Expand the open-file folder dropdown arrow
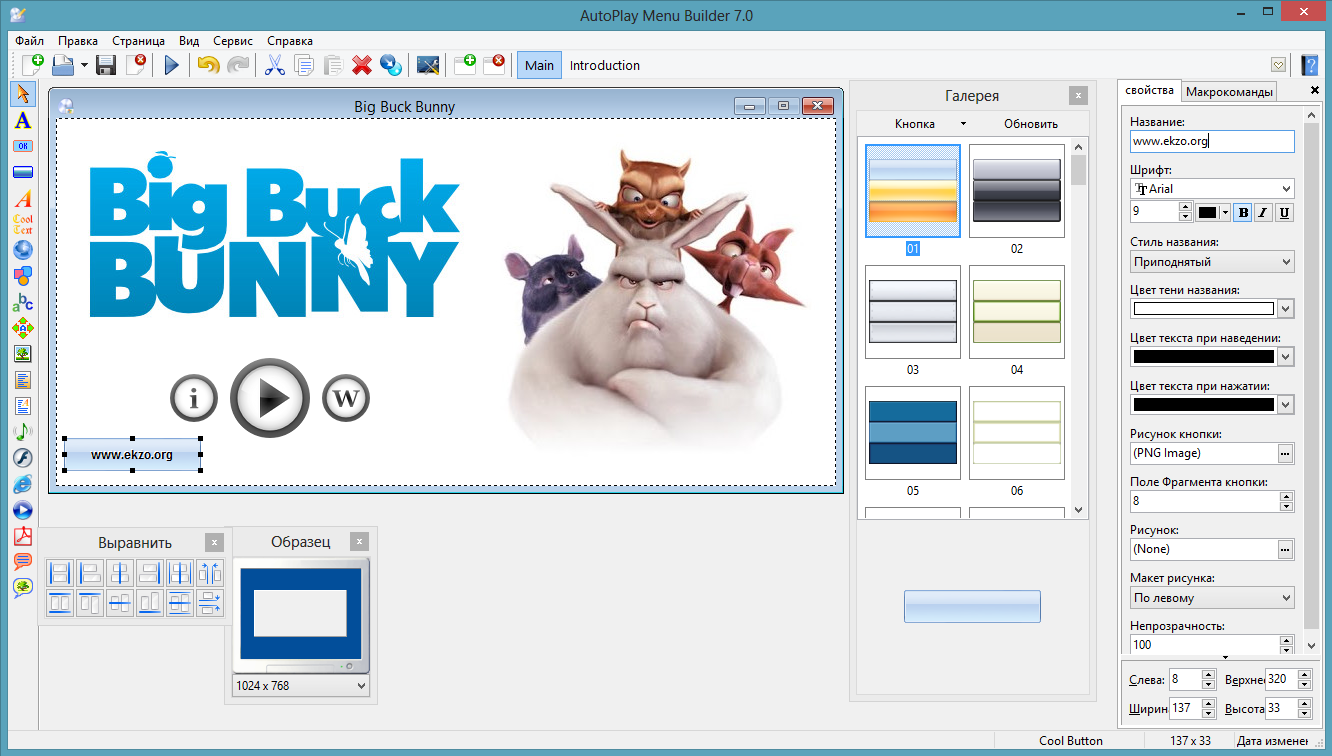The width and height of the screenshot is (1332, 756). pos(85,66)
